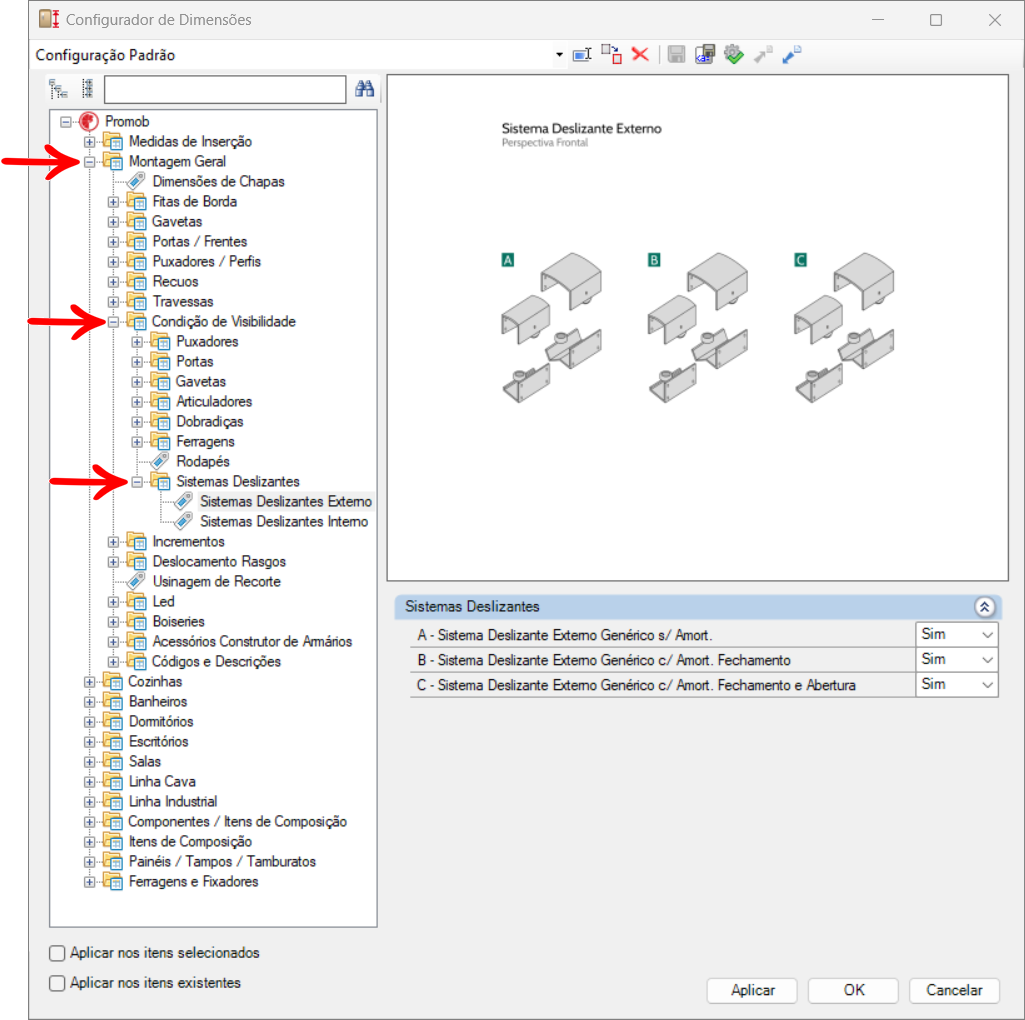Select Dimensões de Chapas tree item
The width and height of the screenshot is (1025, 1020).
pos(218,182)
